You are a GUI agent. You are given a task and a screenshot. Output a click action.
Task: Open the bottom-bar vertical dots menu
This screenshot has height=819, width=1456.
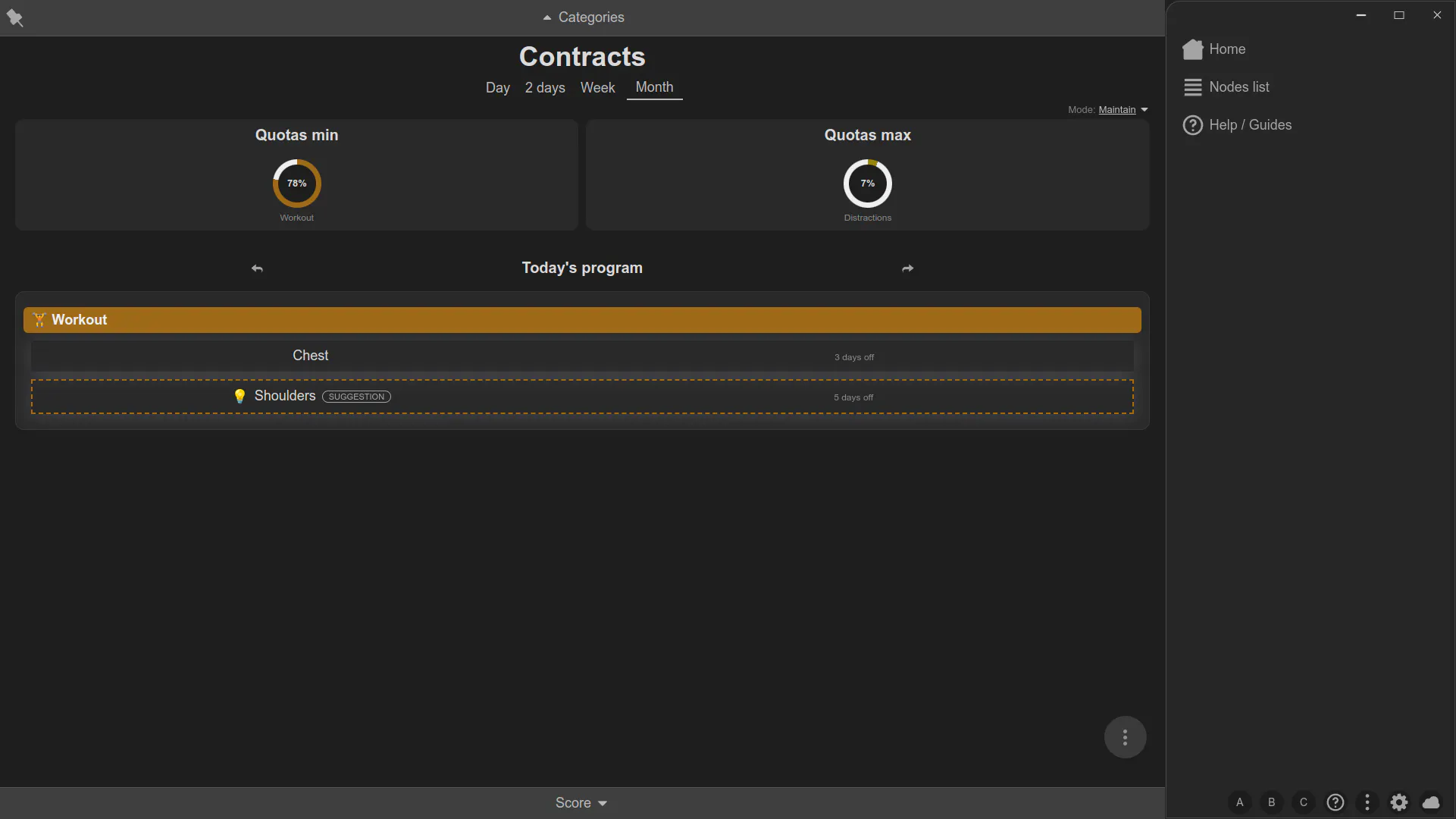1367,802
